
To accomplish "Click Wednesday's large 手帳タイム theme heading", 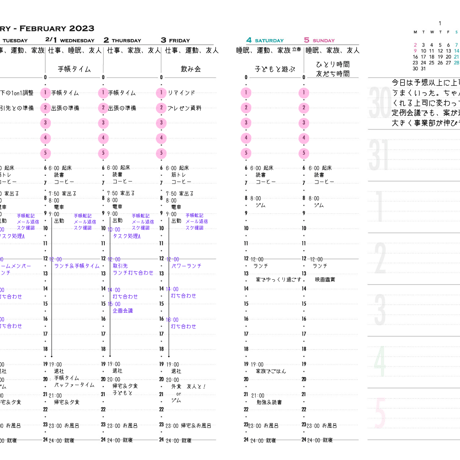I will coord(74,69).
